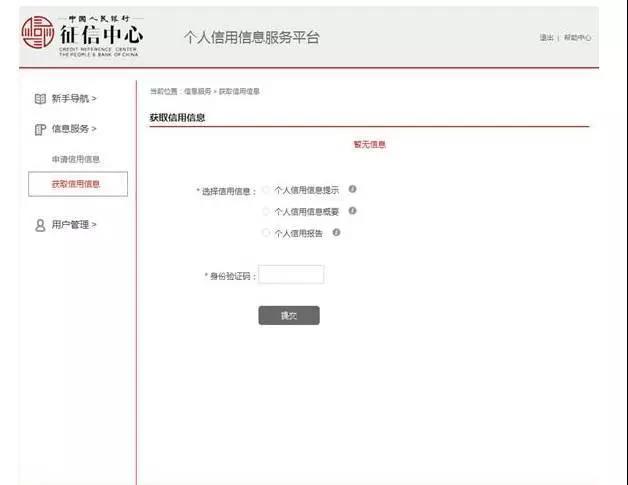
Task: Select the 个人信用信息提示 radio button
Action: point(266,189)
